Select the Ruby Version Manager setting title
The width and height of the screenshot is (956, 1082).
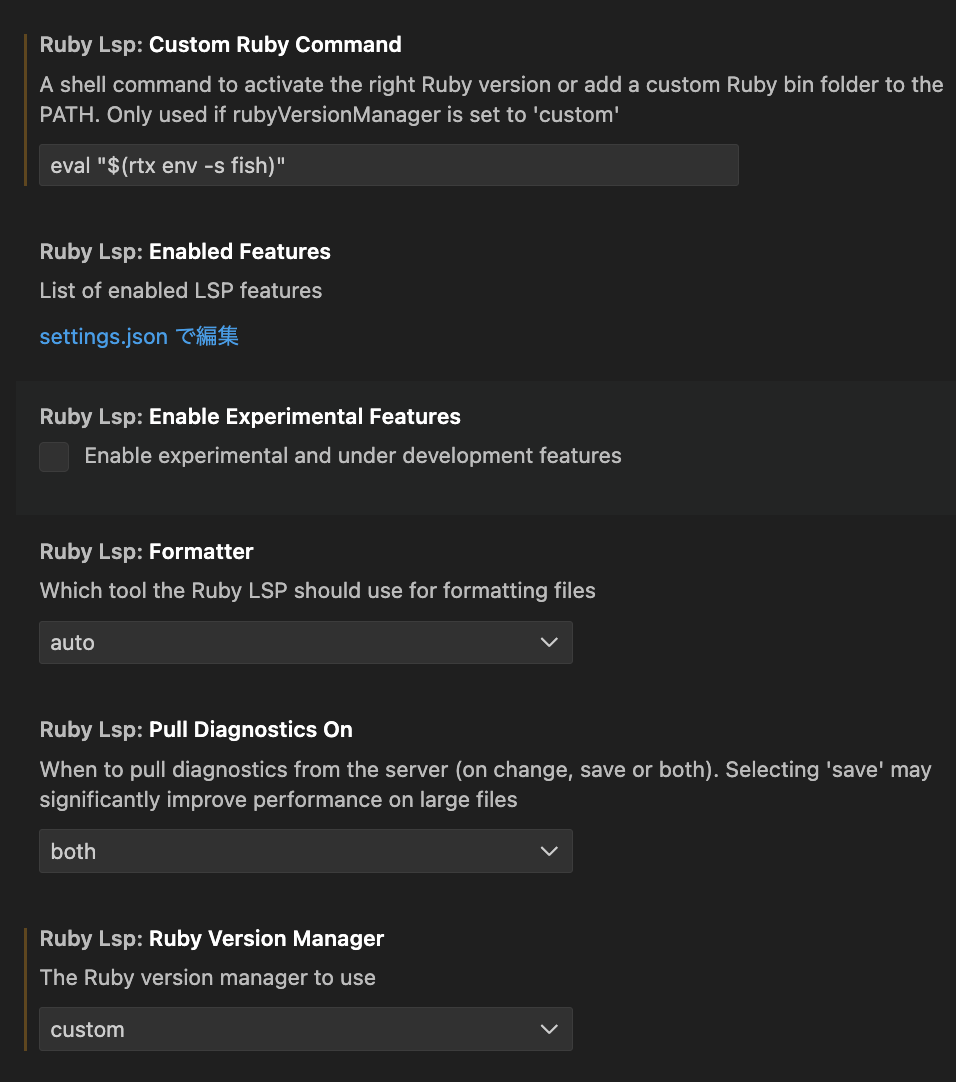point(211,938)
